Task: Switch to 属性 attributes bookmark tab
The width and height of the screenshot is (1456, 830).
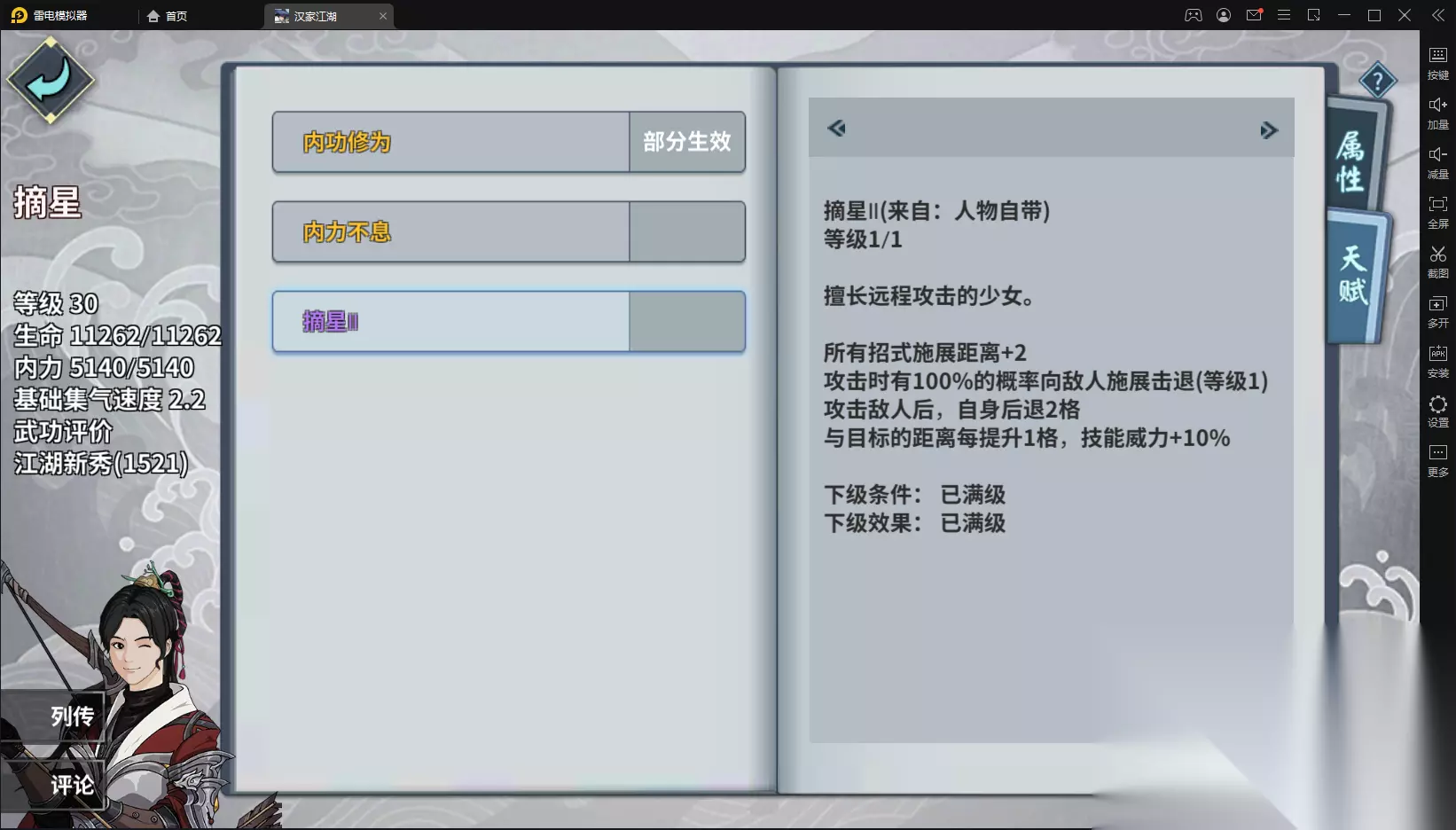Action: pos(1352,159)
